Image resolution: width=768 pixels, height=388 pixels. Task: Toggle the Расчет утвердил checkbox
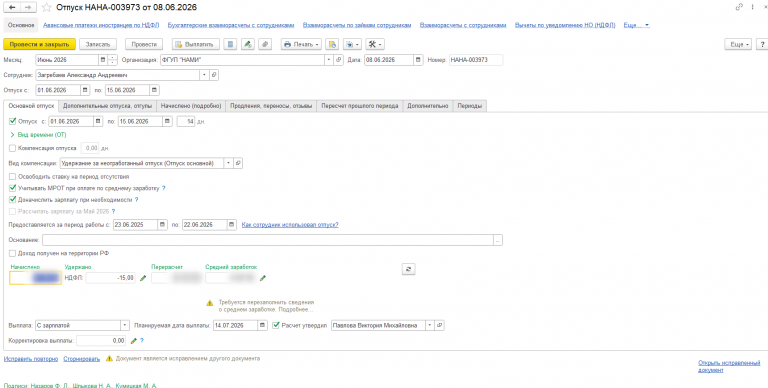pyautogui.click(x=277, y=325)
